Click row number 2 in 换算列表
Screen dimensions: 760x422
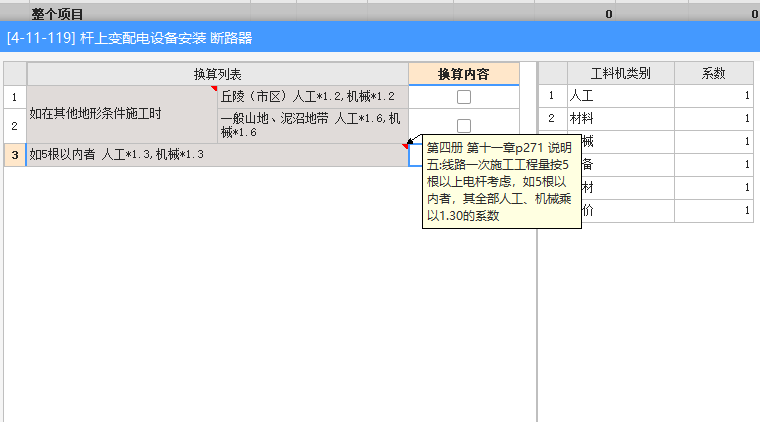click(x=15, y=126)
